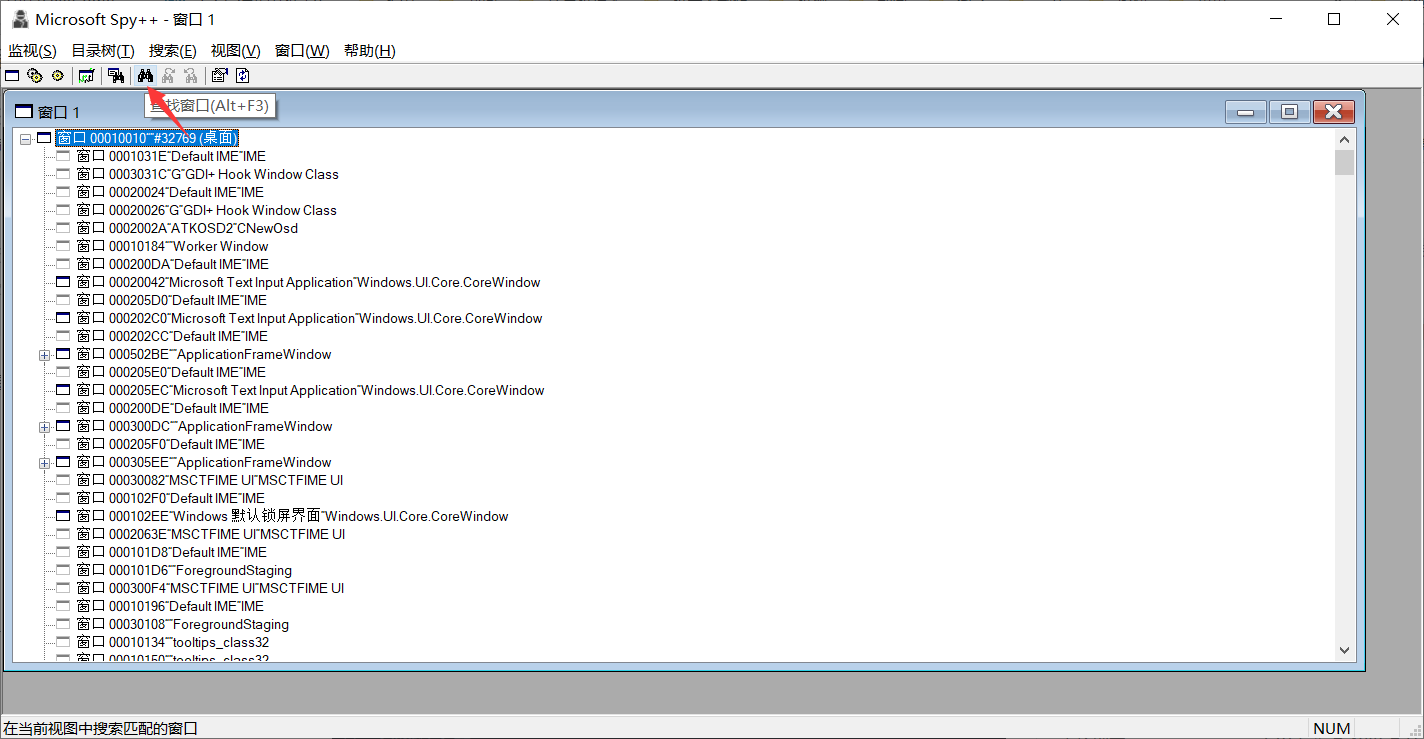The image size is (1424, 739).
Task: Open the Threads view (single gear icon)
Action: pos(57,75)
